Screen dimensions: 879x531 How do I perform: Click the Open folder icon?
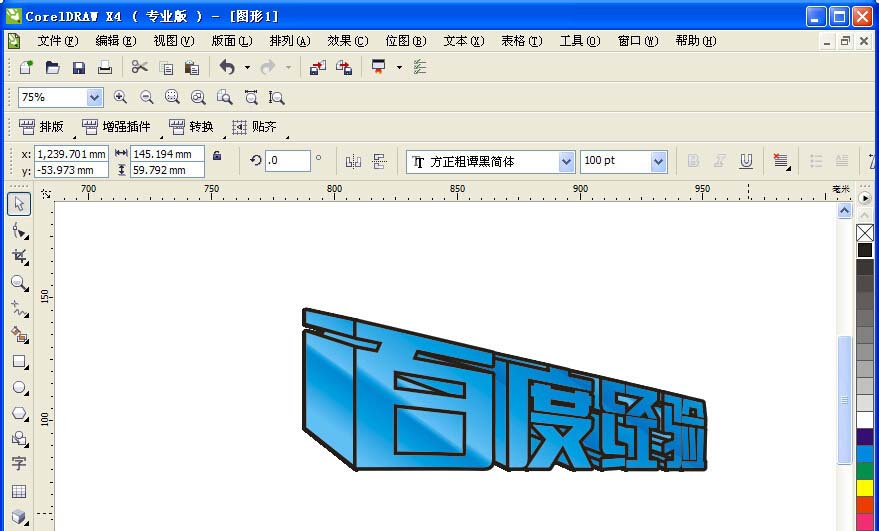(x=52, y=68)
